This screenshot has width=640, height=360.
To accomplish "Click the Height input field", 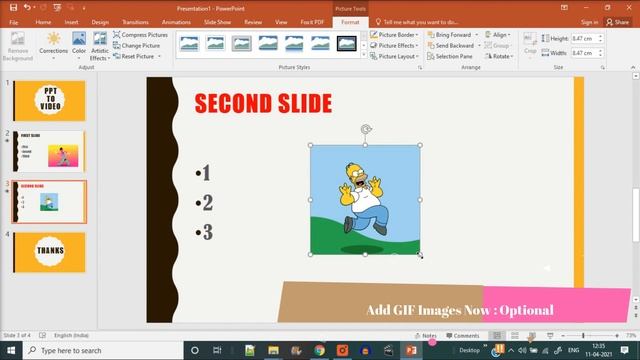I will point(584,38).
